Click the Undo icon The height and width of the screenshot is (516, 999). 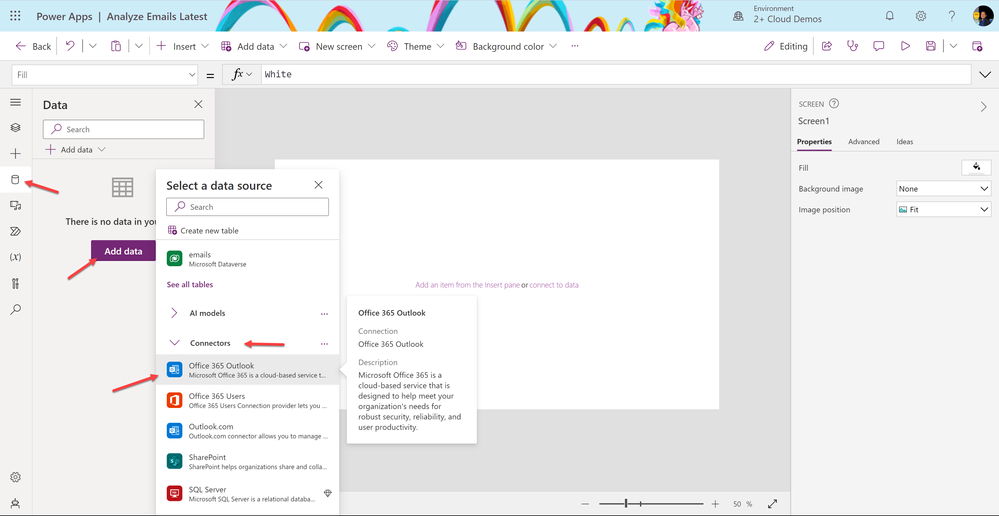70,46
